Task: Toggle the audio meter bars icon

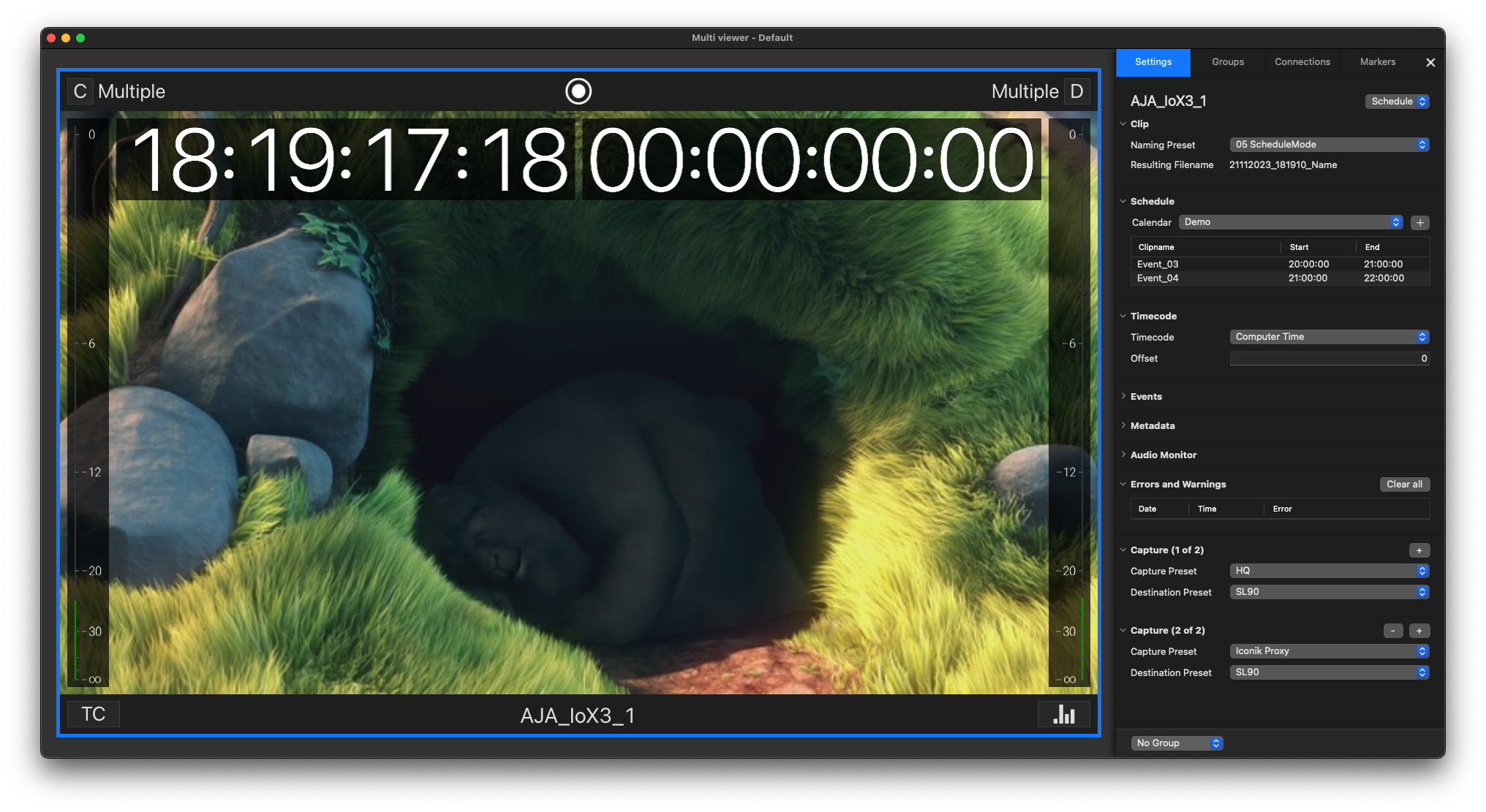Action: click(x=1064, y=714)
